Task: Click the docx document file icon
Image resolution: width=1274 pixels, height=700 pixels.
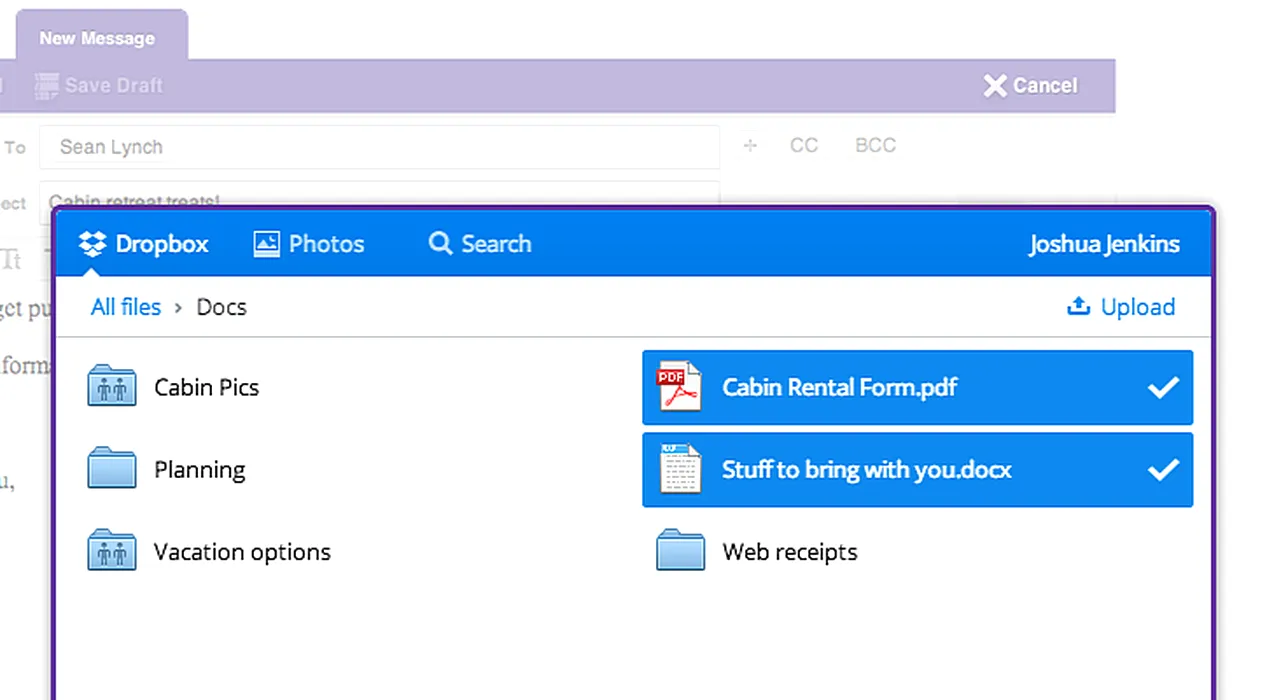Action: pyautogui.click(x=680, y=470)
